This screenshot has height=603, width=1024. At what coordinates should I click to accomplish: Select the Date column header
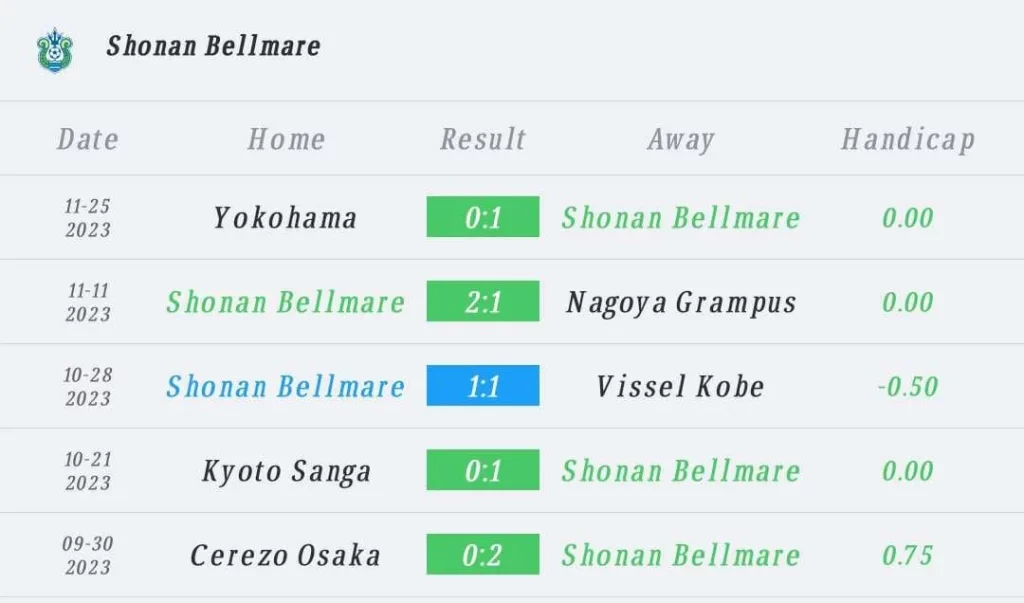88,139
